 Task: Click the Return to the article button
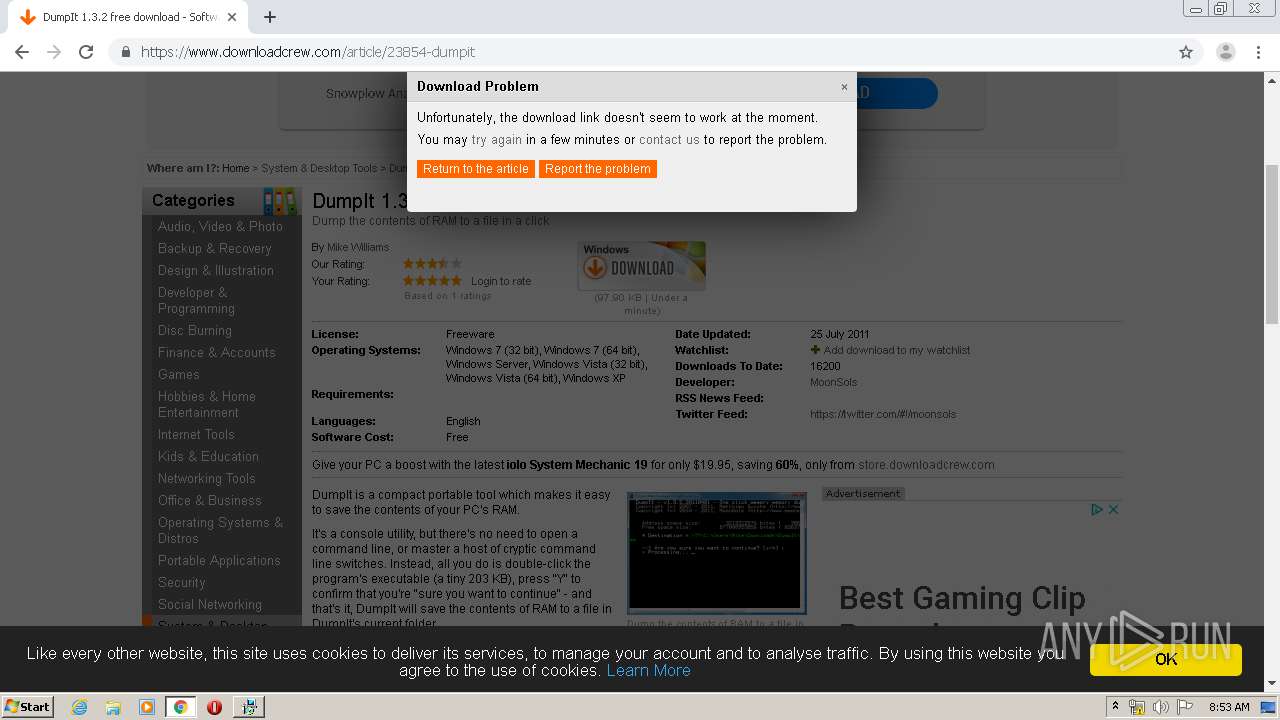click(x=476, y=169)
